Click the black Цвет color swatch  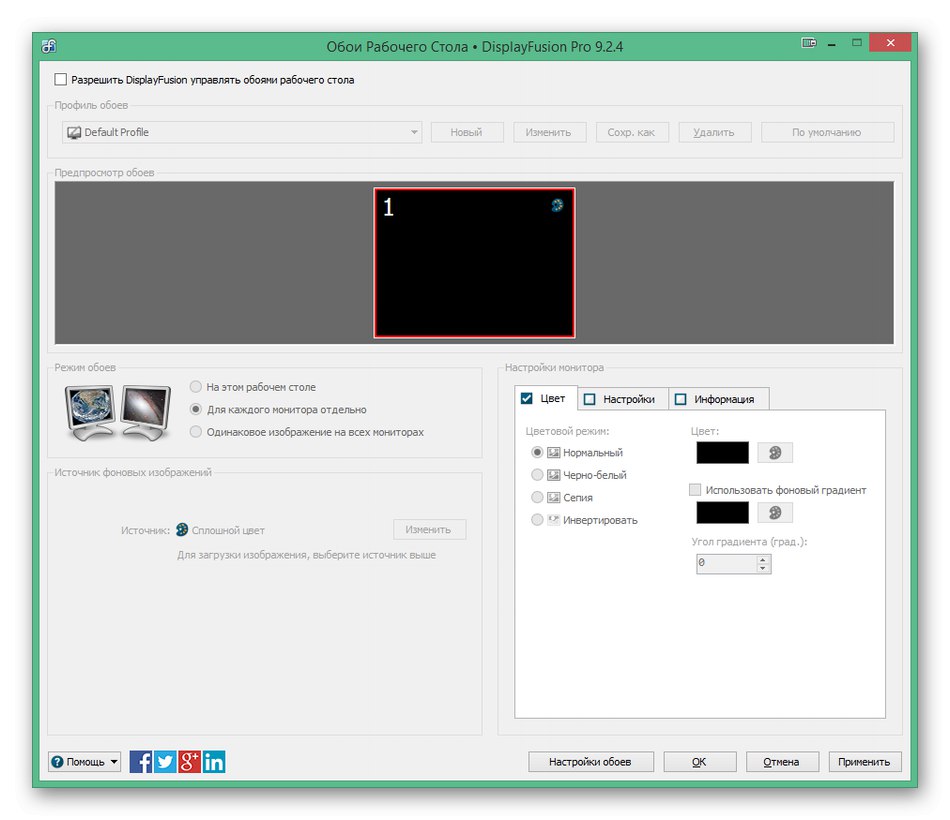722,453
